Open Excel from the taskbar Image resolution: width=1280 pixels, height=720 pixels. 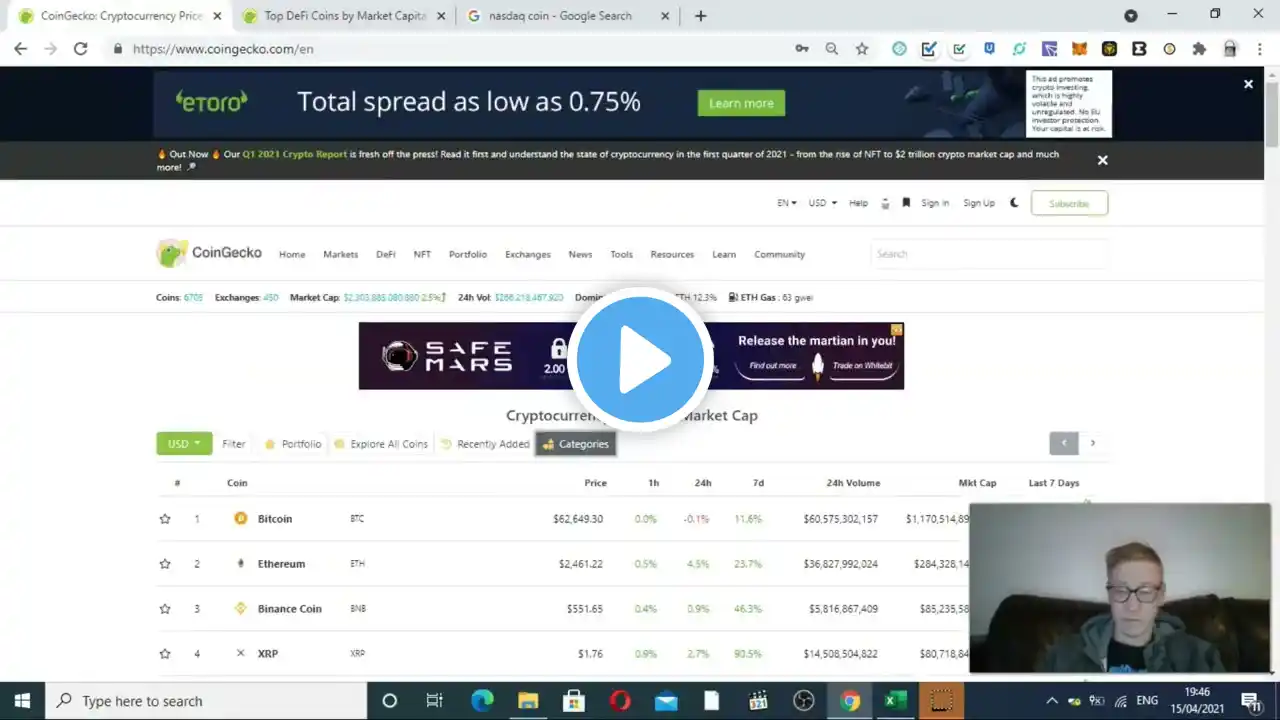[x=895, y=701]
